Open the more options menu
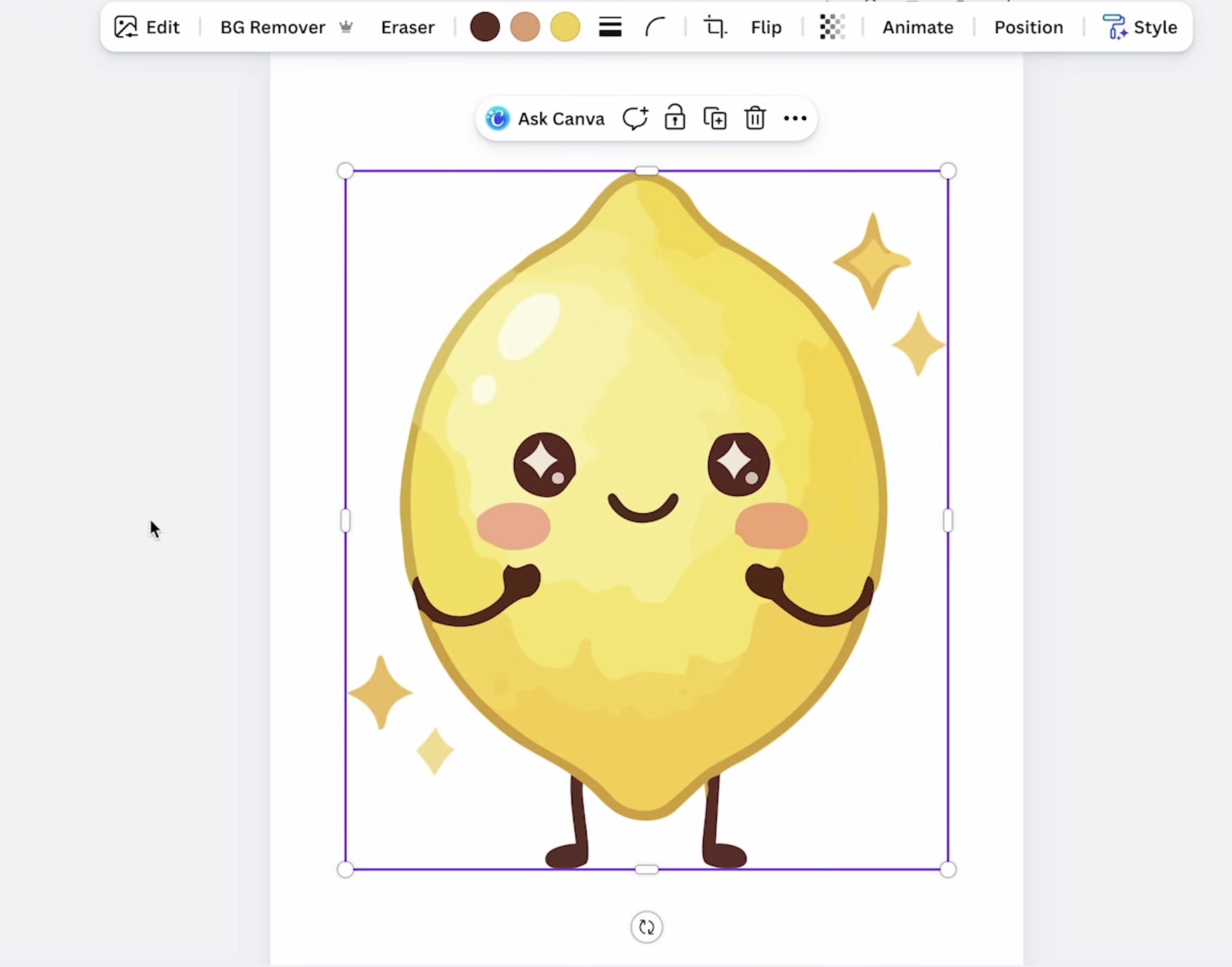1232x967 pixels. coord(794,118)
